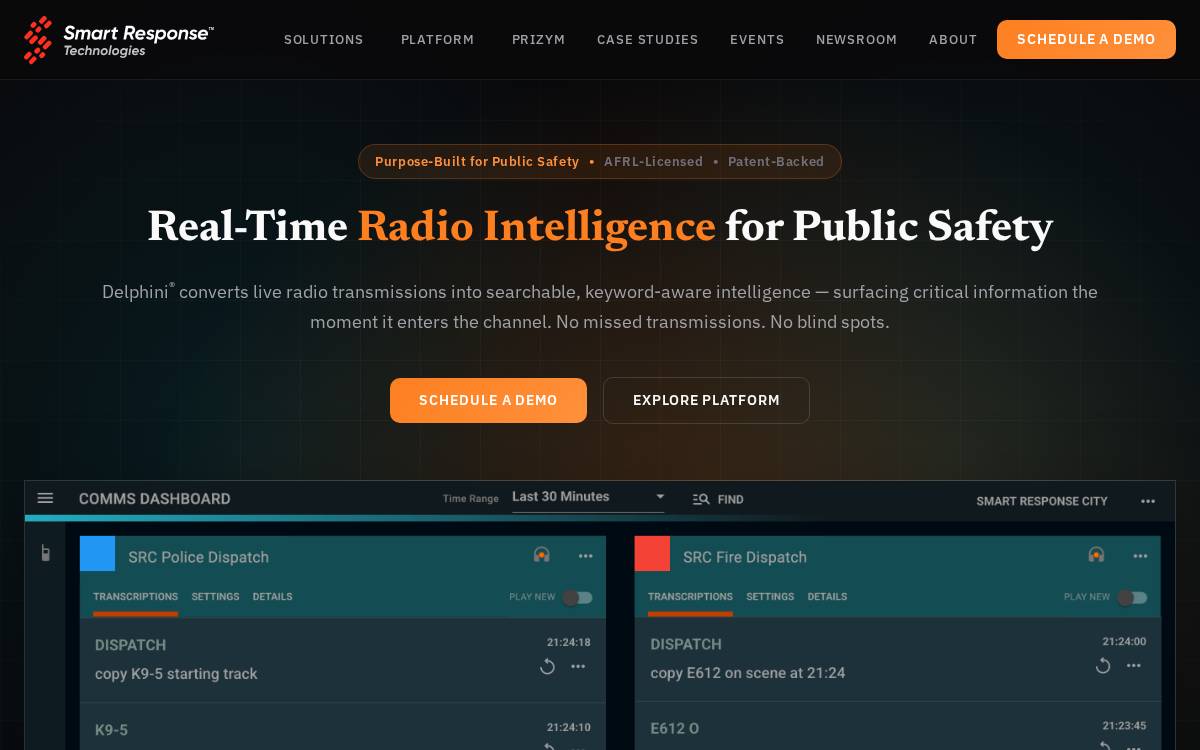Screen dimensions: 1200x750
Task: Open more options on SRC Police Dispatch
Action: [x=586, y=556]
